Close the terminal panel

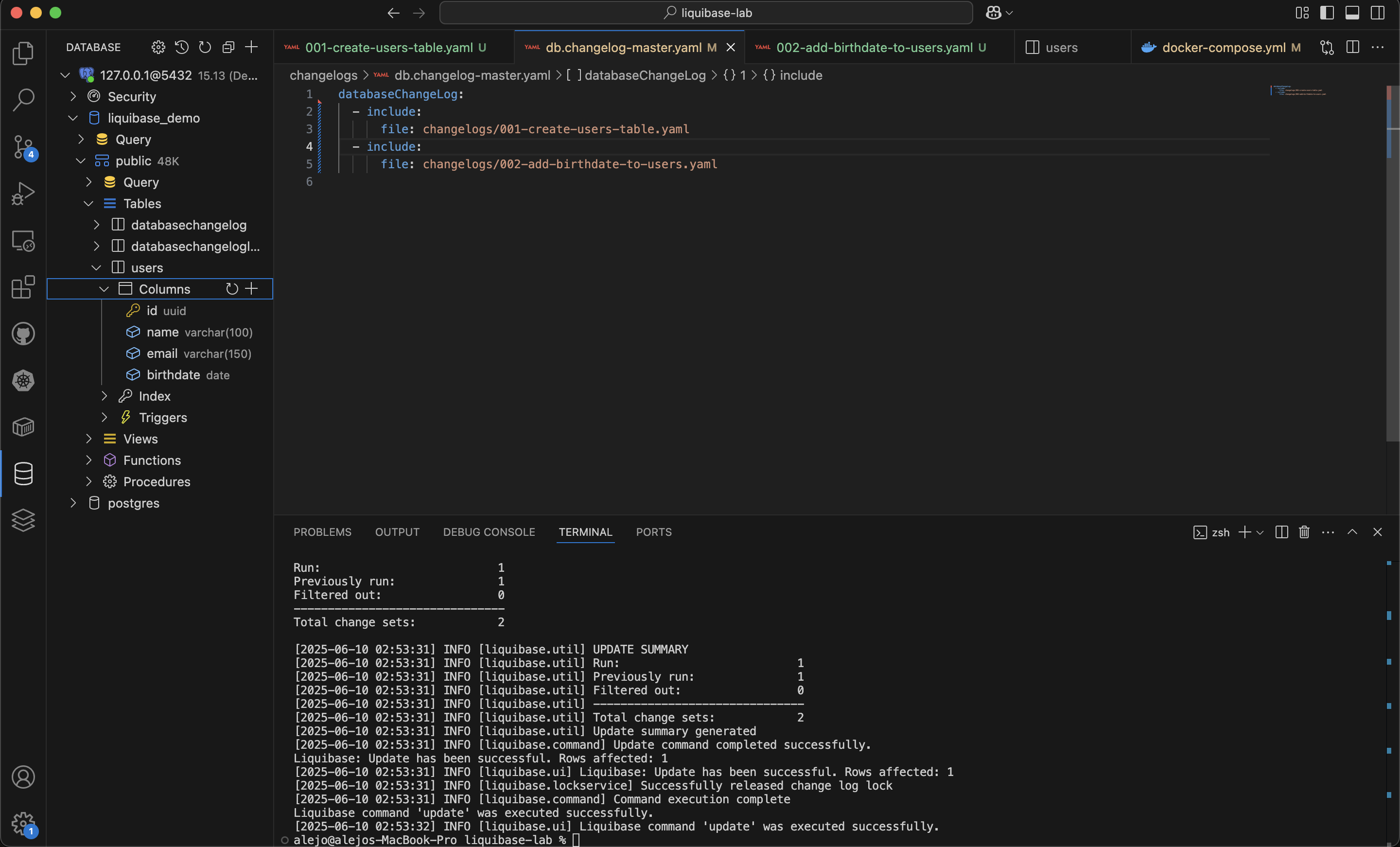tap(1377, 532)
